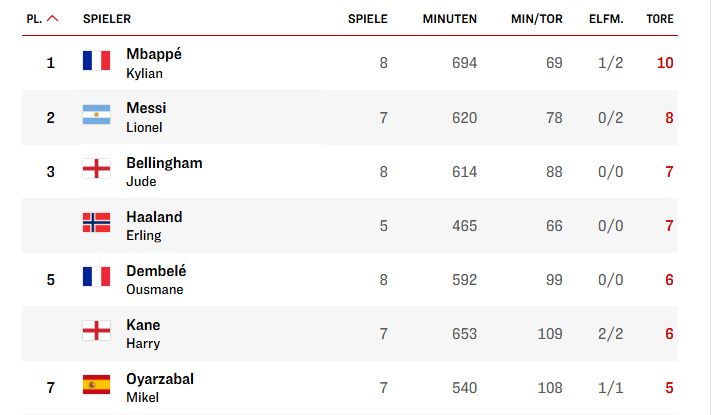Open Bellingham Jude player profile
This screenshot has height=415, width=721.
tap(164, 171)
